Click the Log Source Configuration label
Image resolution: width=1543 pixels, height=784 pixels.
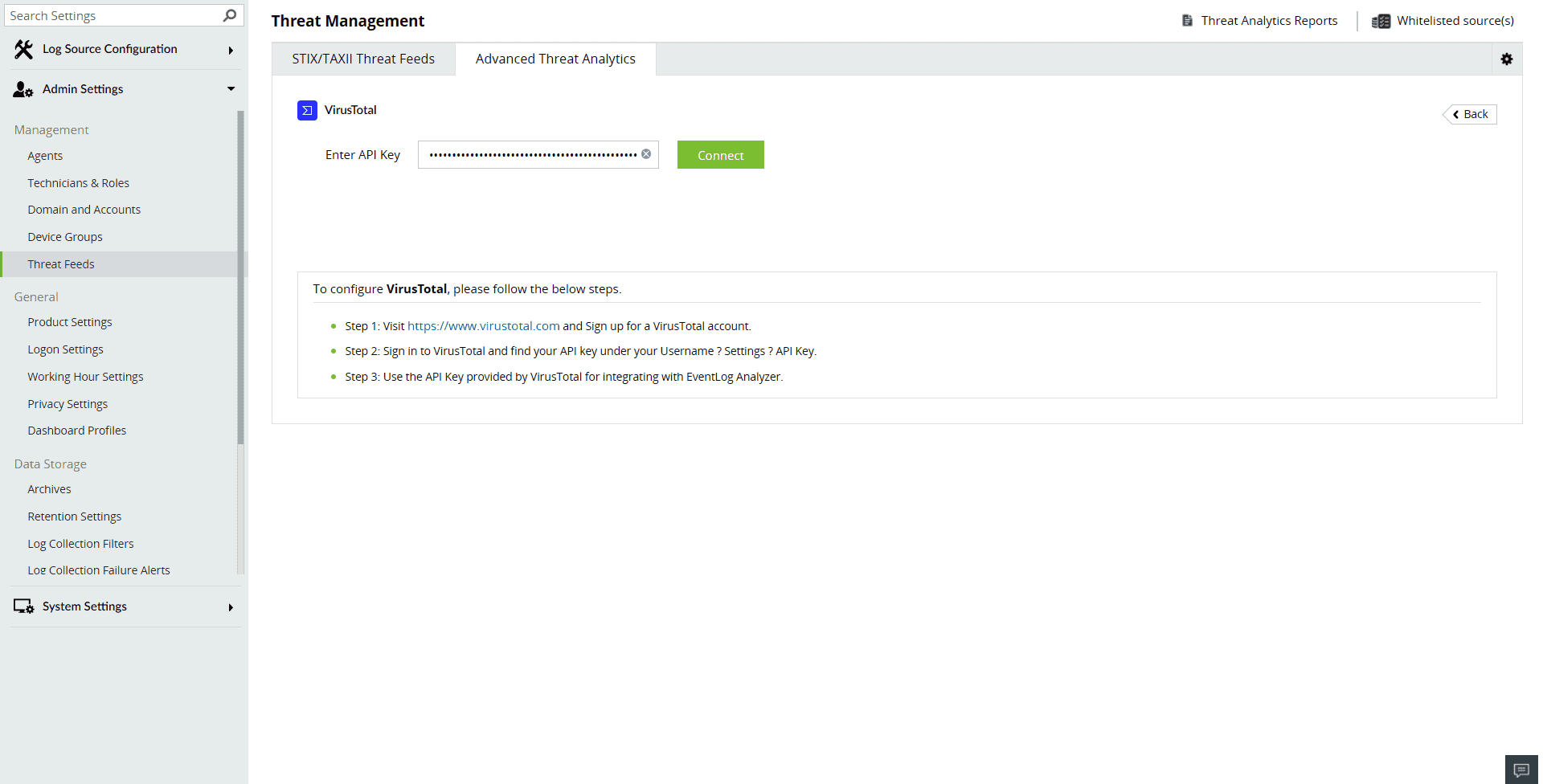click(110, 49)
